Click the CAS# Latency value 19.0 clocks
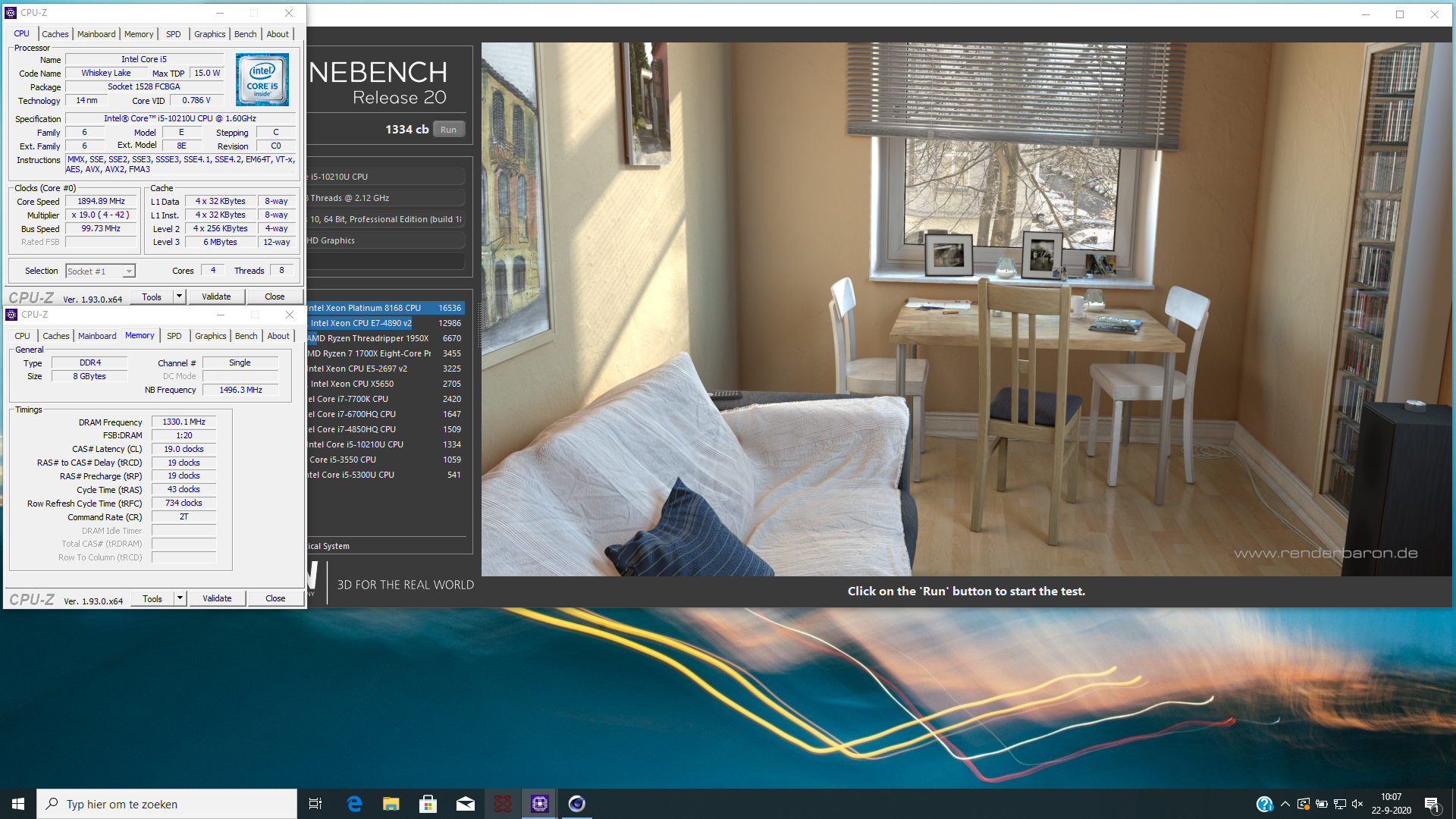This screenshot has height=819, width=1456. (184, 449)
